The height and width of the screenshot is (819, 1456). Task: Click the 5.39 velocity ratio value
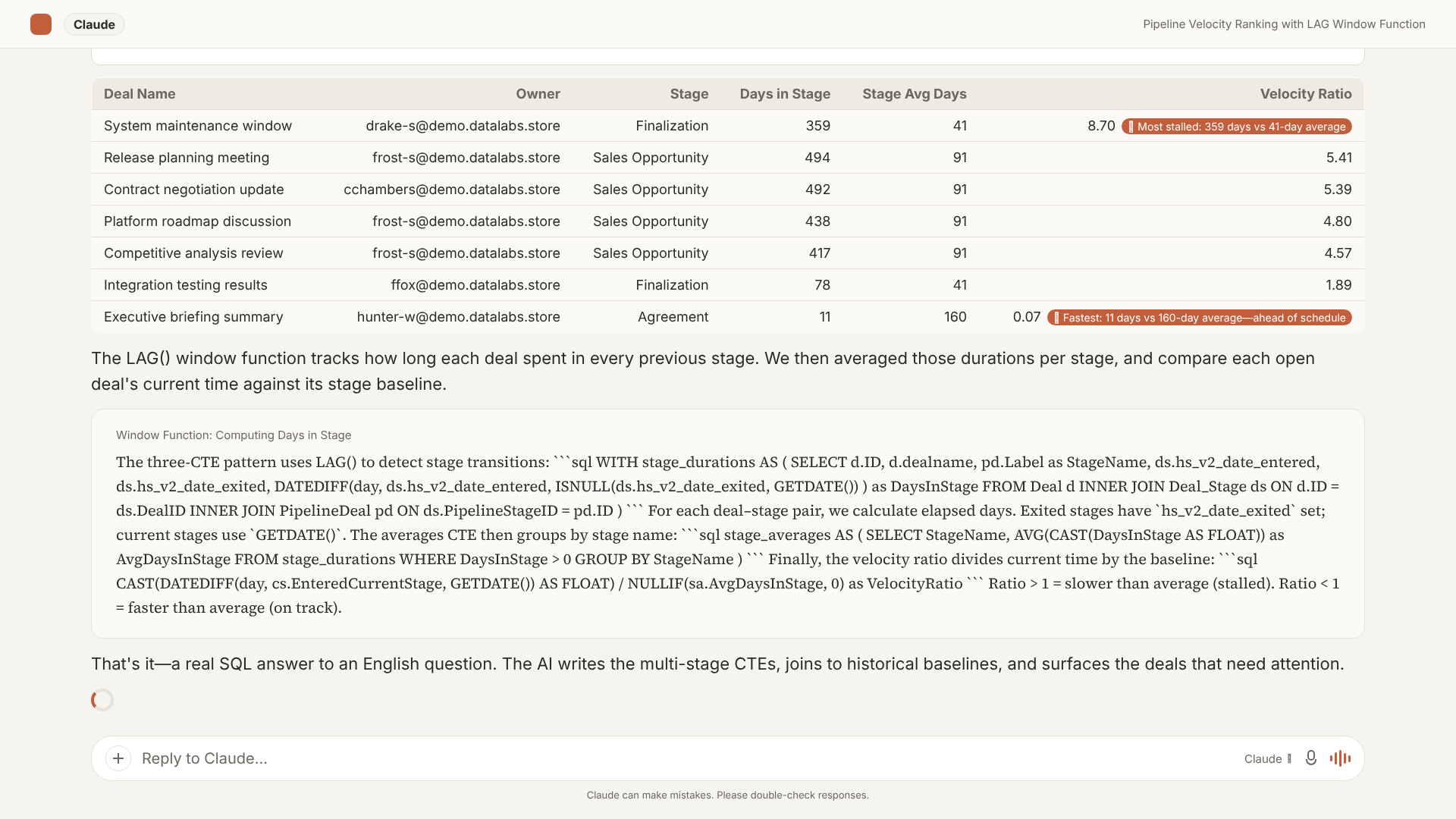point(1338,190)
